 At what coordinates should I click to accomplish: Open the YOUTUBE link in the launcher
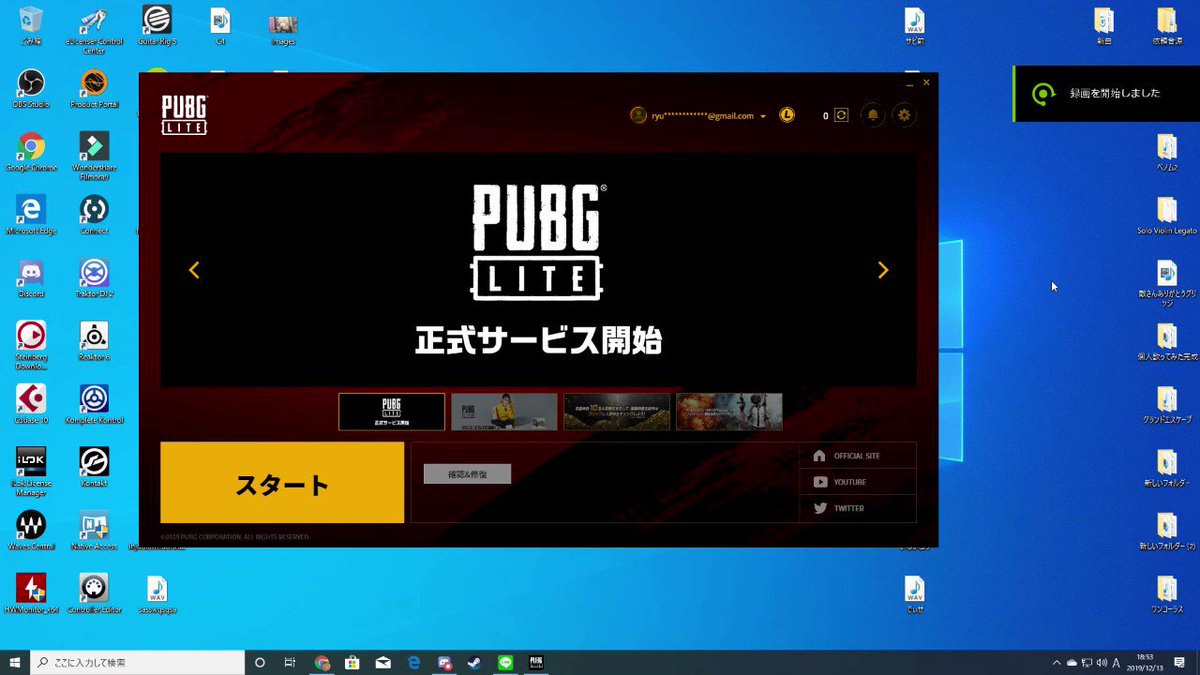tap(858, 482)
